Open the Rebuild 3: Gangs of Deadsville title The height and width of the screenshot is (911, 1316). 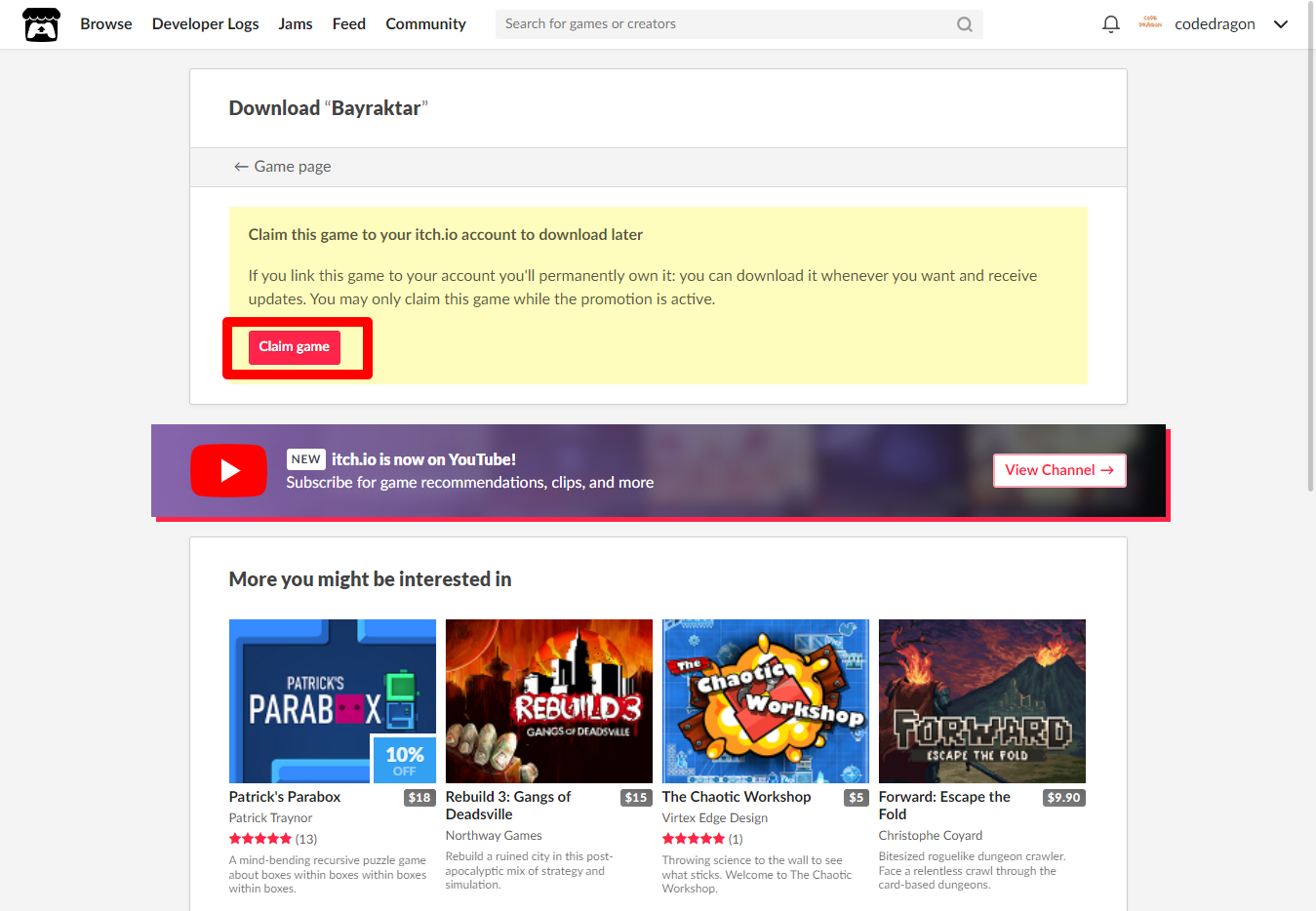pyautogui.click(x=508, y=806)
